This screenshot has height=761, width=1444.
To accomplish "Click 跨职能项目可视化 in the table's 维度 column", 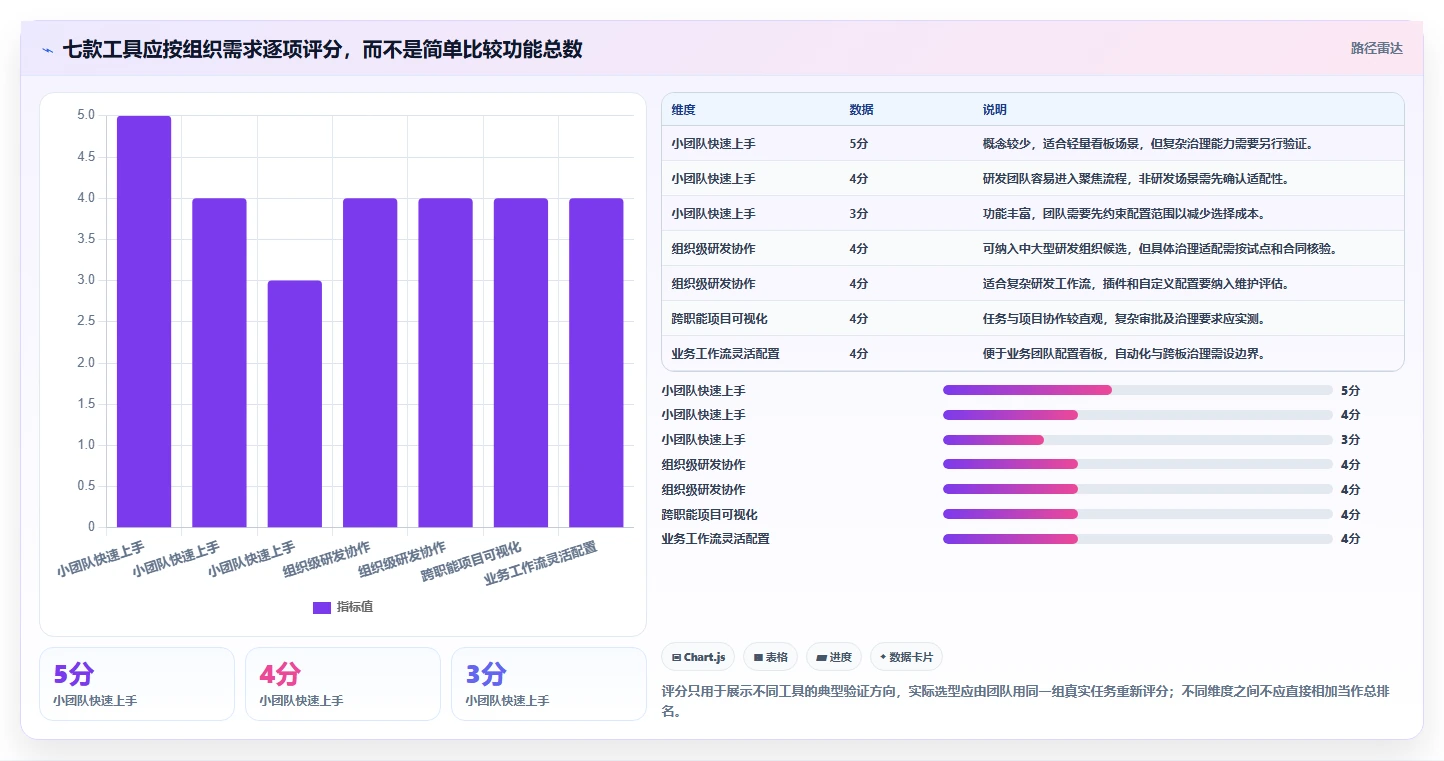I will (x=720, y=319).
